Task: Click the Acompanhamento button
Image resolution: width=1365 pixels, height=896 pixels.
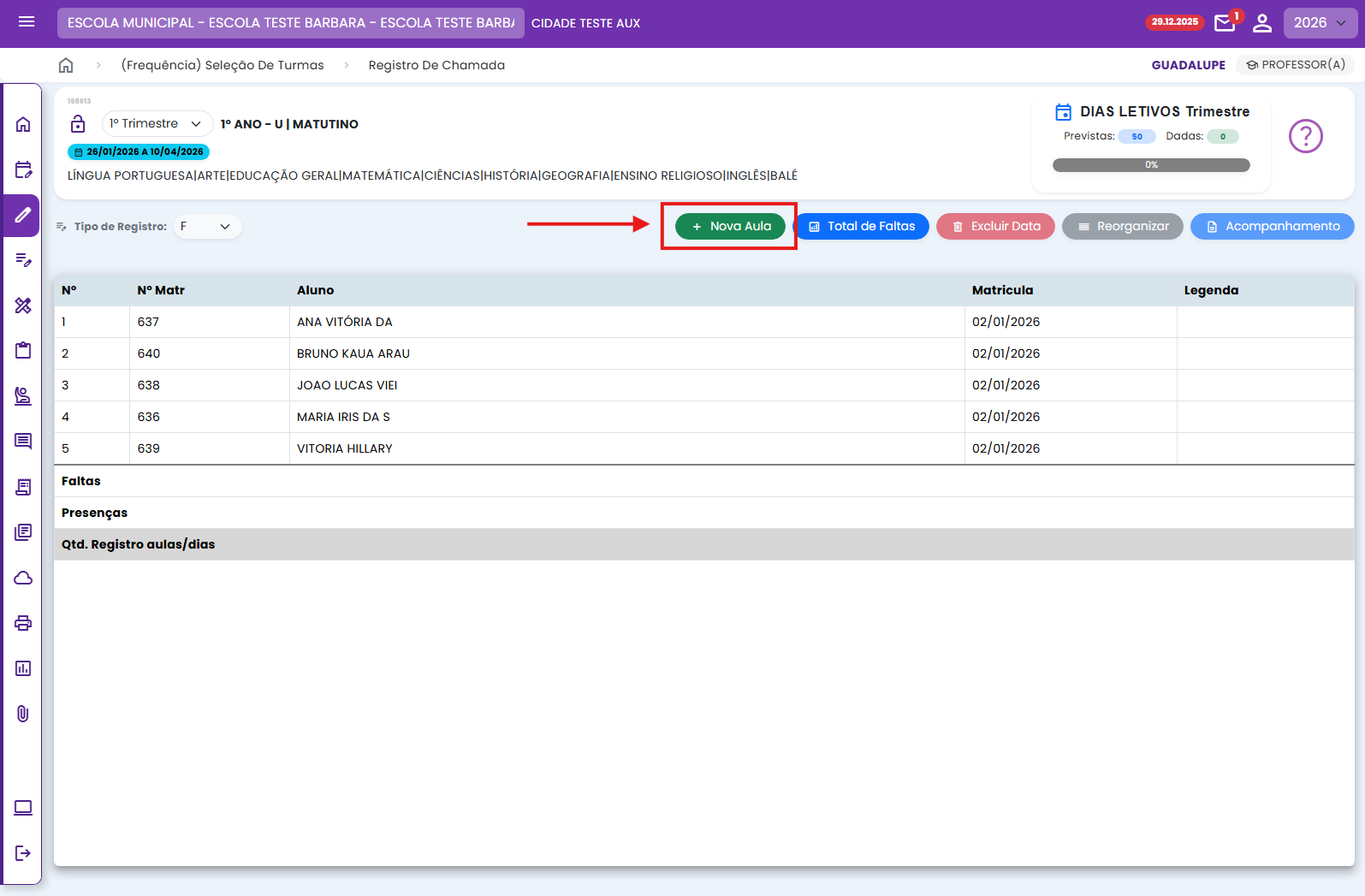Action: 1272,227
